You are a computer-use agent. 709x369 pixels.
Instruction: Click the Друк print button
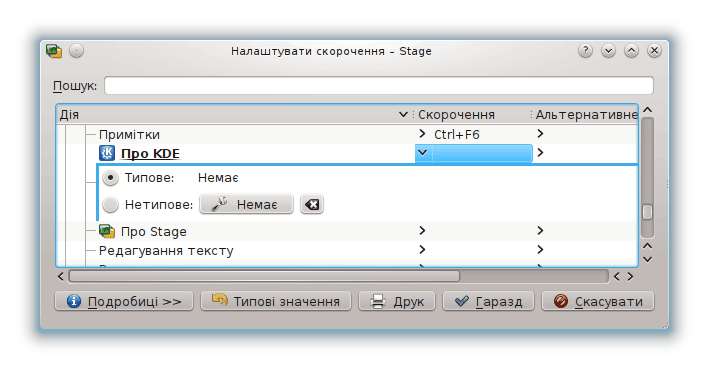pyautogui.click(x=397, y=301)
